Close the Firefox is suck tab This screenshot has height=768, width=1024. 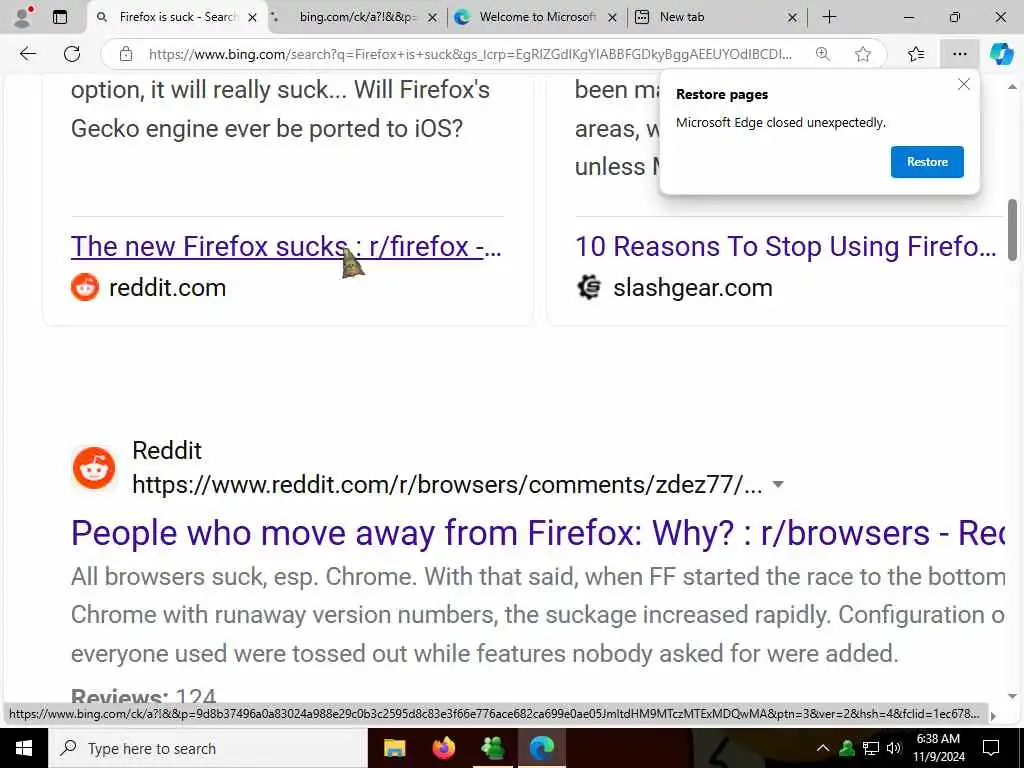[252, 18]
